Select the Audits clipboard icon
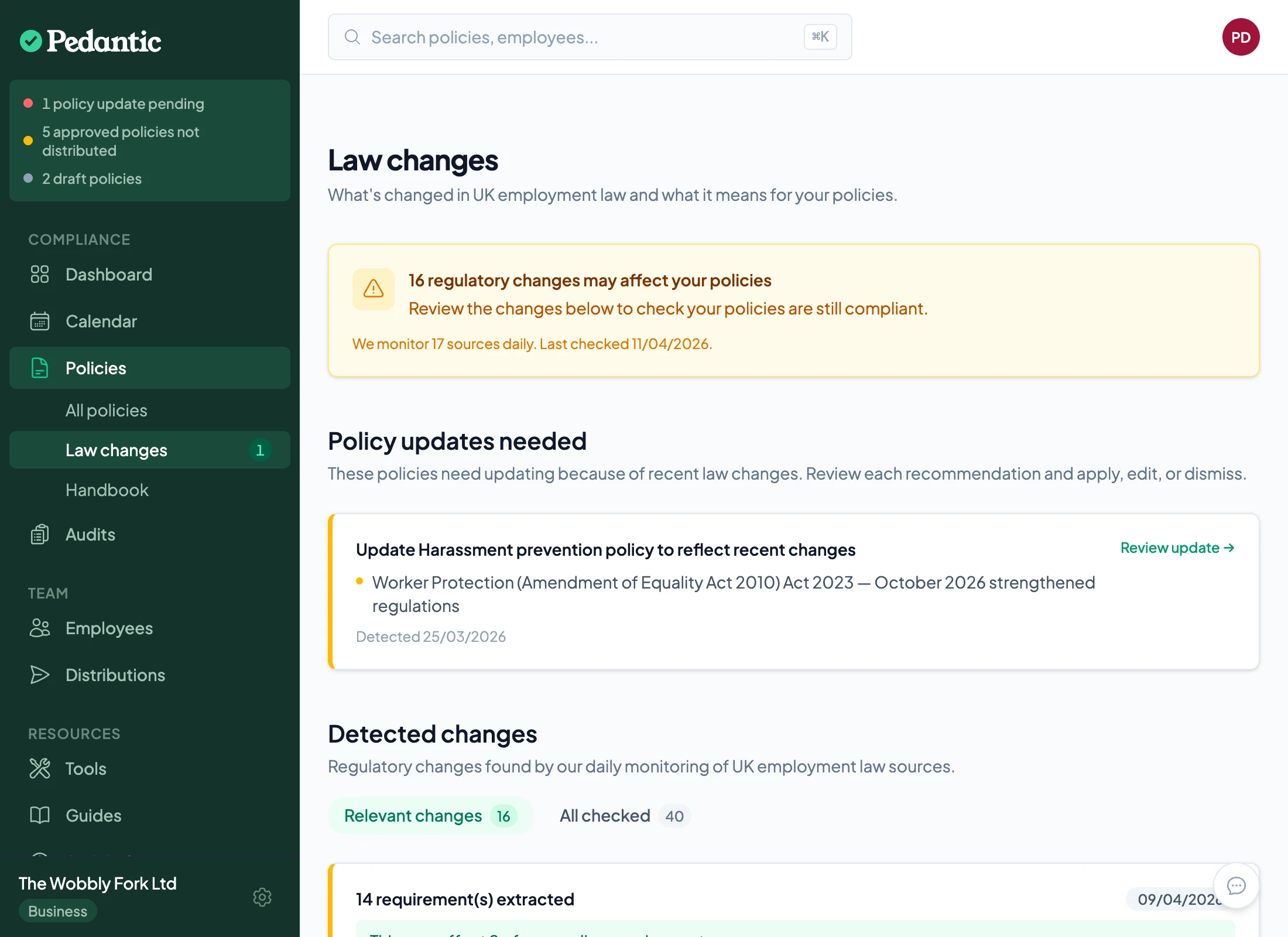Screen dimensions: 1288x937 39,534
